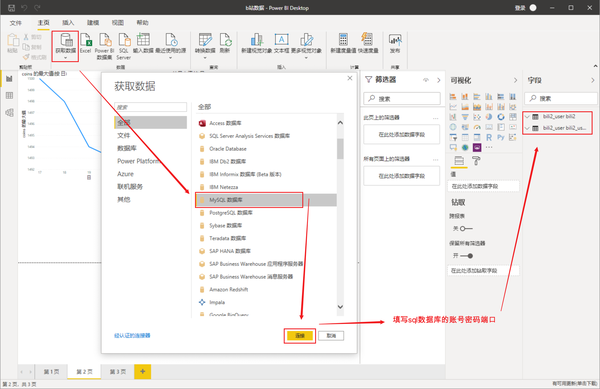600x389 pixels.
Task: Click the 取消 button in dialog
Action: [x=331, y=336]
